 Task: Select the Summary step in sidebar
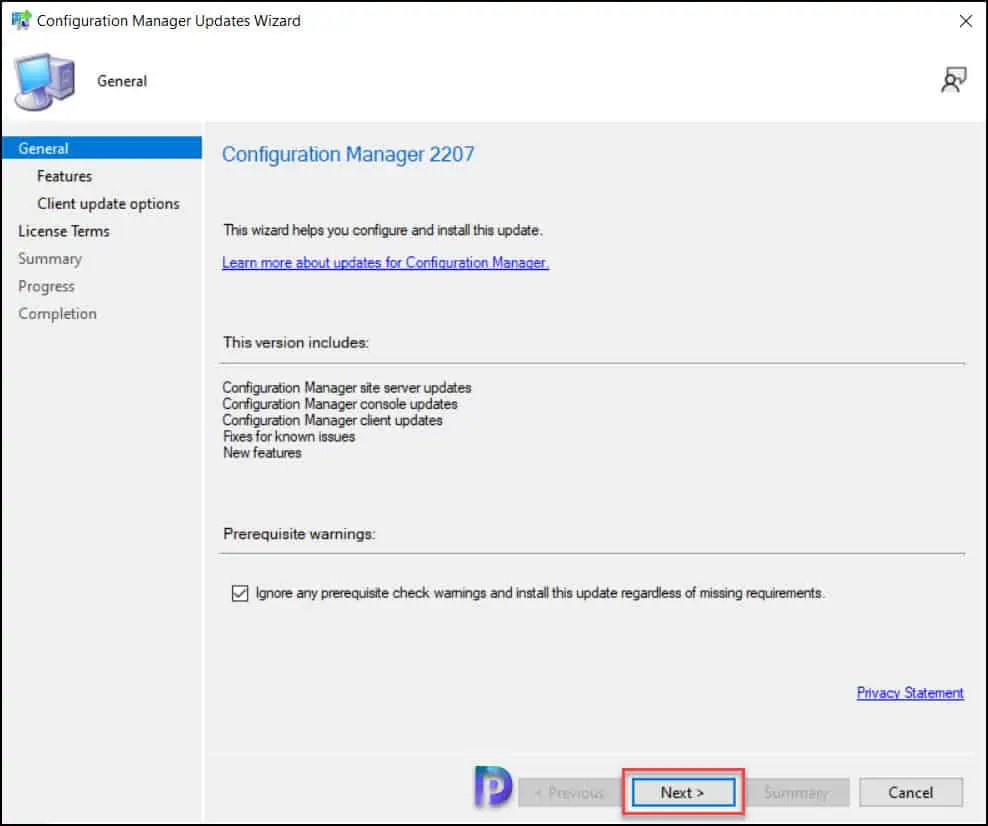tap(50, 259)
